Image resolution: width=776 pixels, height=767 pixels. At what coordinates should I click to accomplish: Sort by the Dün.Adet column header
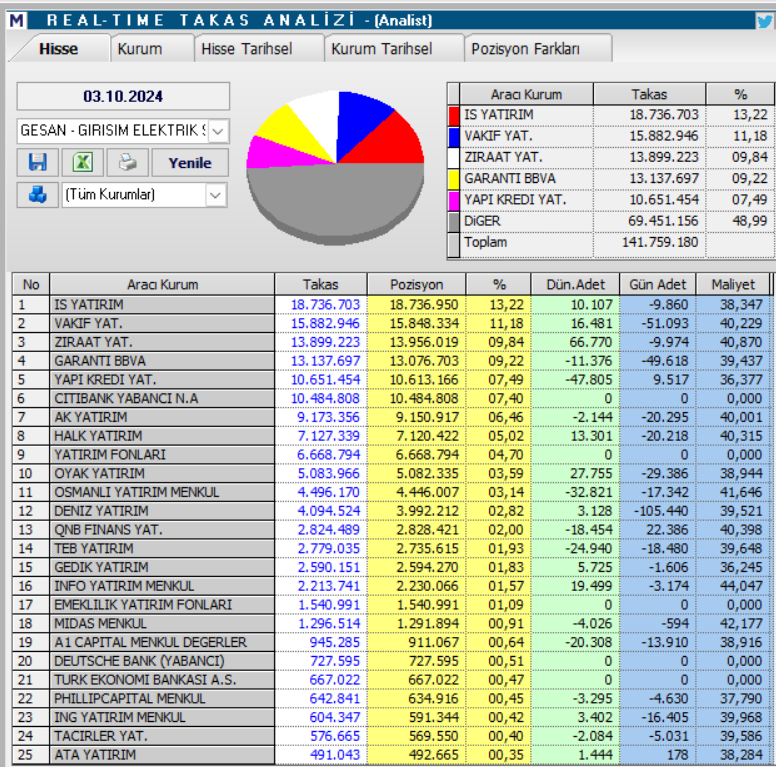575,285
